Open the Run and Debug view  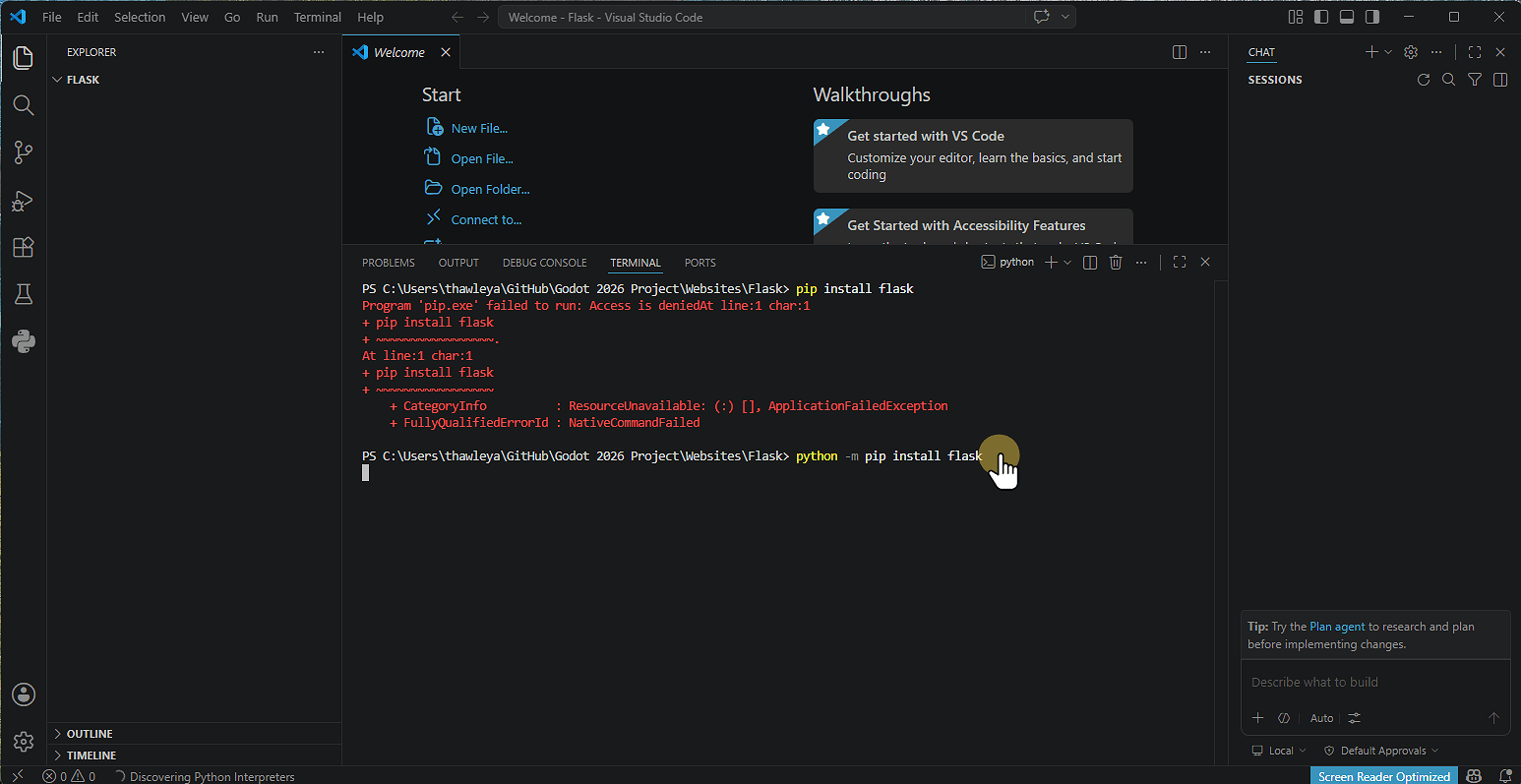click(24, 200)
